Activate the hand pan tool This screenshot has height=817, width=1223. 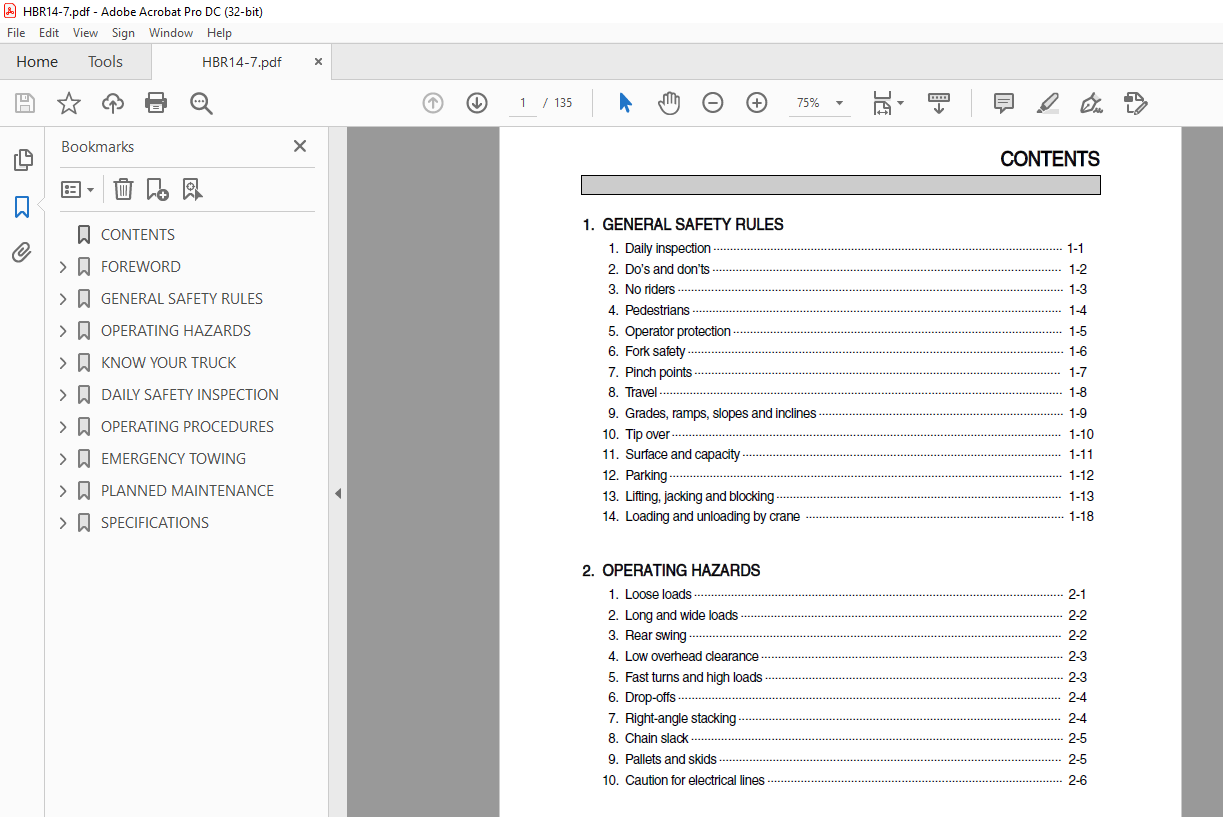(x=669, y=103)
